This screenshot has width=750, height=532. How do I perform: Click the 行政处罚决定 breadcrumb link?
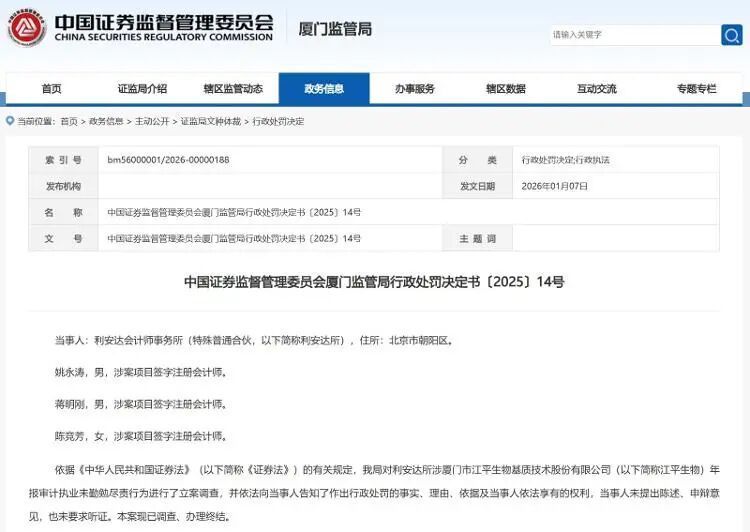(x=279, y=121)
